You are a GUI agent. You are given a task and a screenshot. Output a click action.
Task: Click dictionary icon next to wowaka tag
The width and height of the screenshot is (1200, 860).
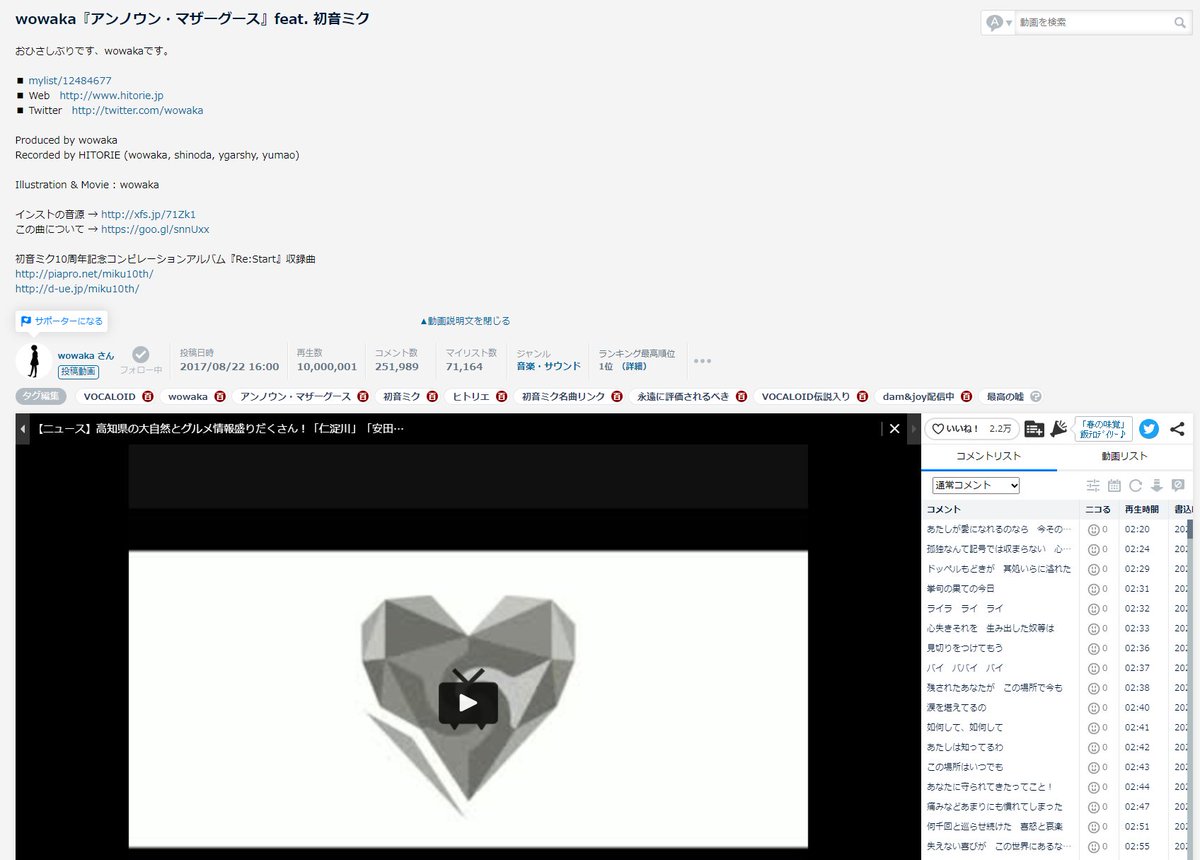tap(220, 396)
